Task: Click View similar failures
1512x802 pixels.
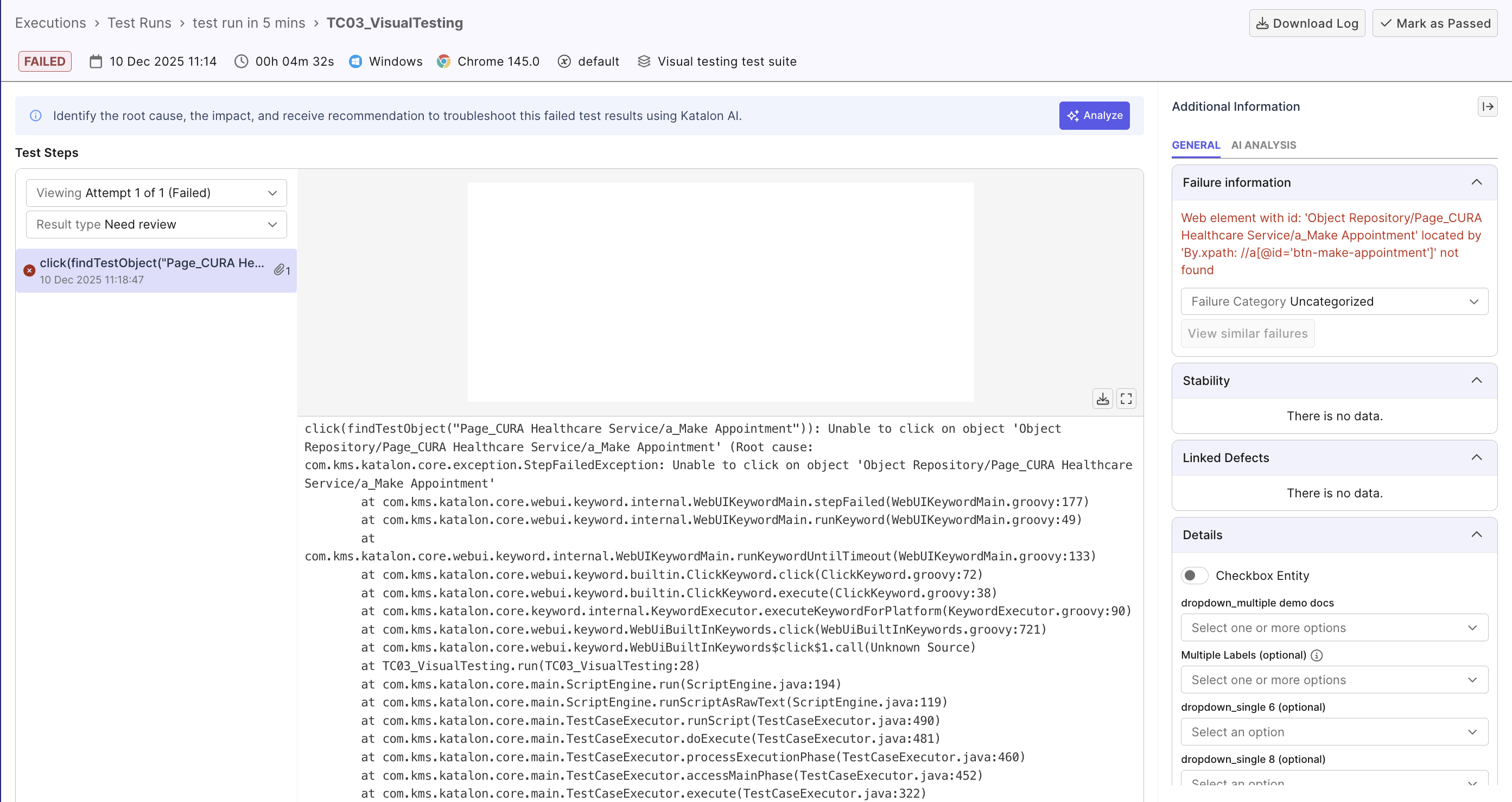Action: click(x=1247, y=333)
